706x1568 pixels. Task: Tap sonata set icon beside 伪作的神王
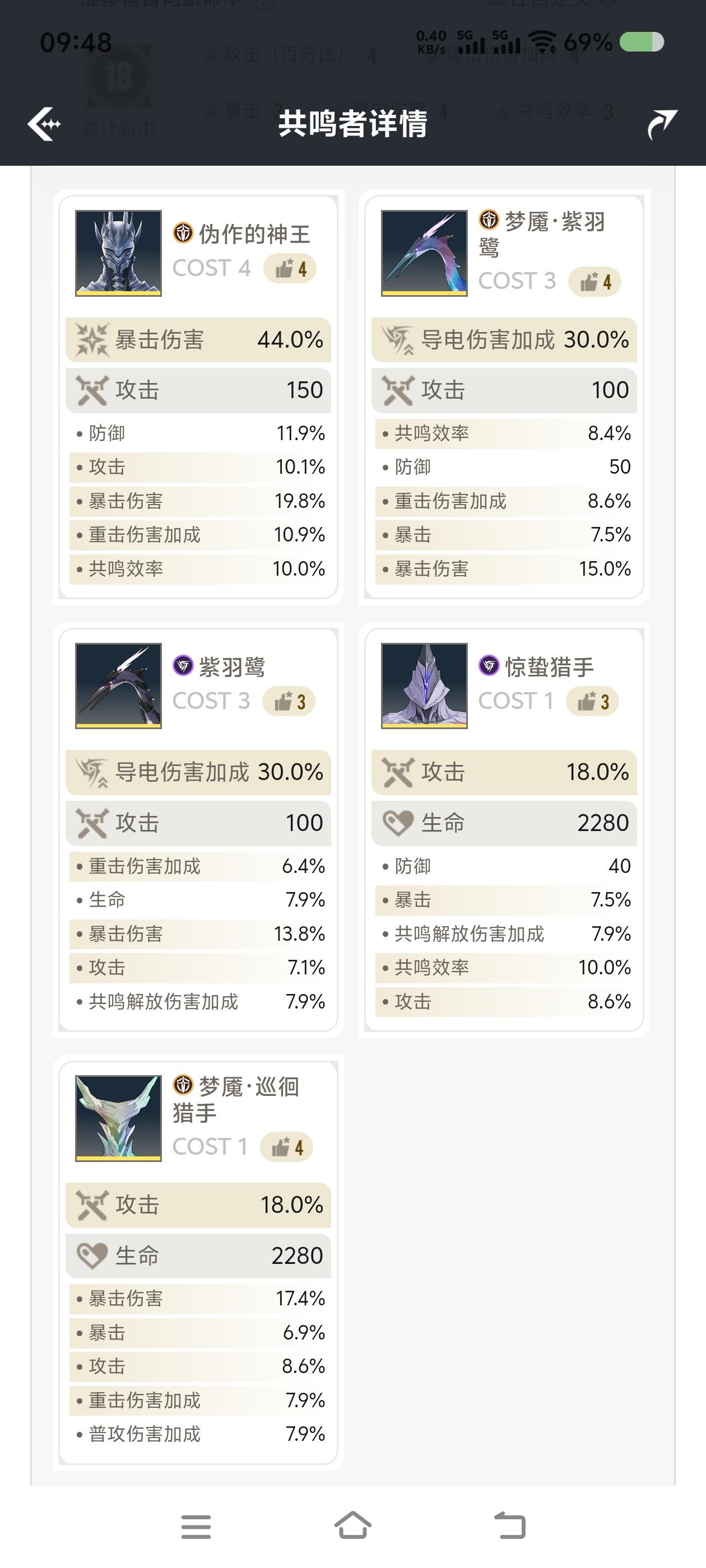183,232
